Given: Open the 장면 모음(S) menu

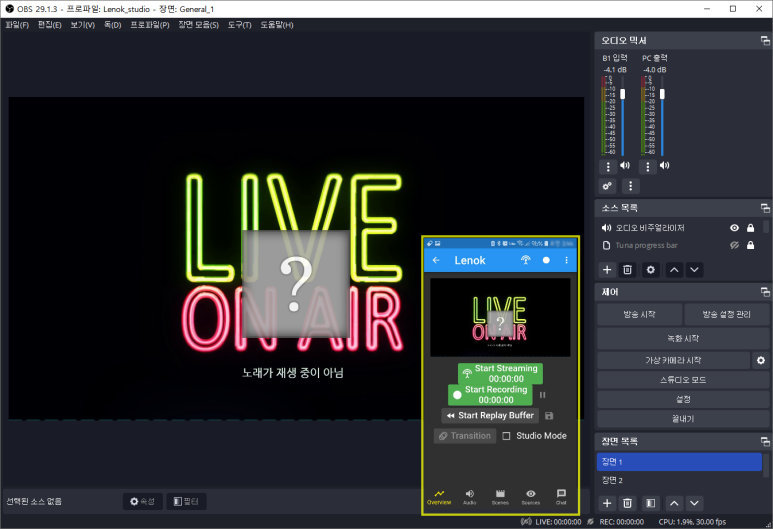Looking at the screenshot, I should (199, 25).
